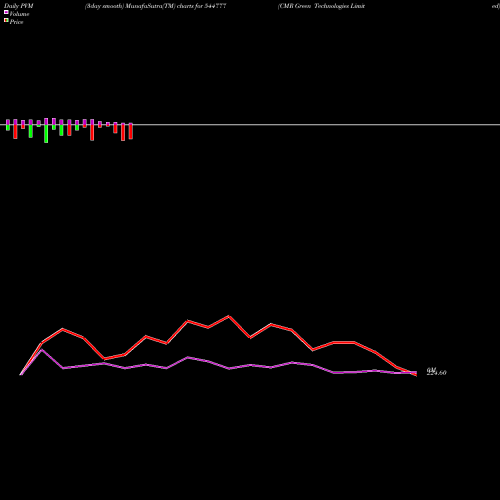Click the 224.60 end value label
500x500 pixels.
pos(437,373)
